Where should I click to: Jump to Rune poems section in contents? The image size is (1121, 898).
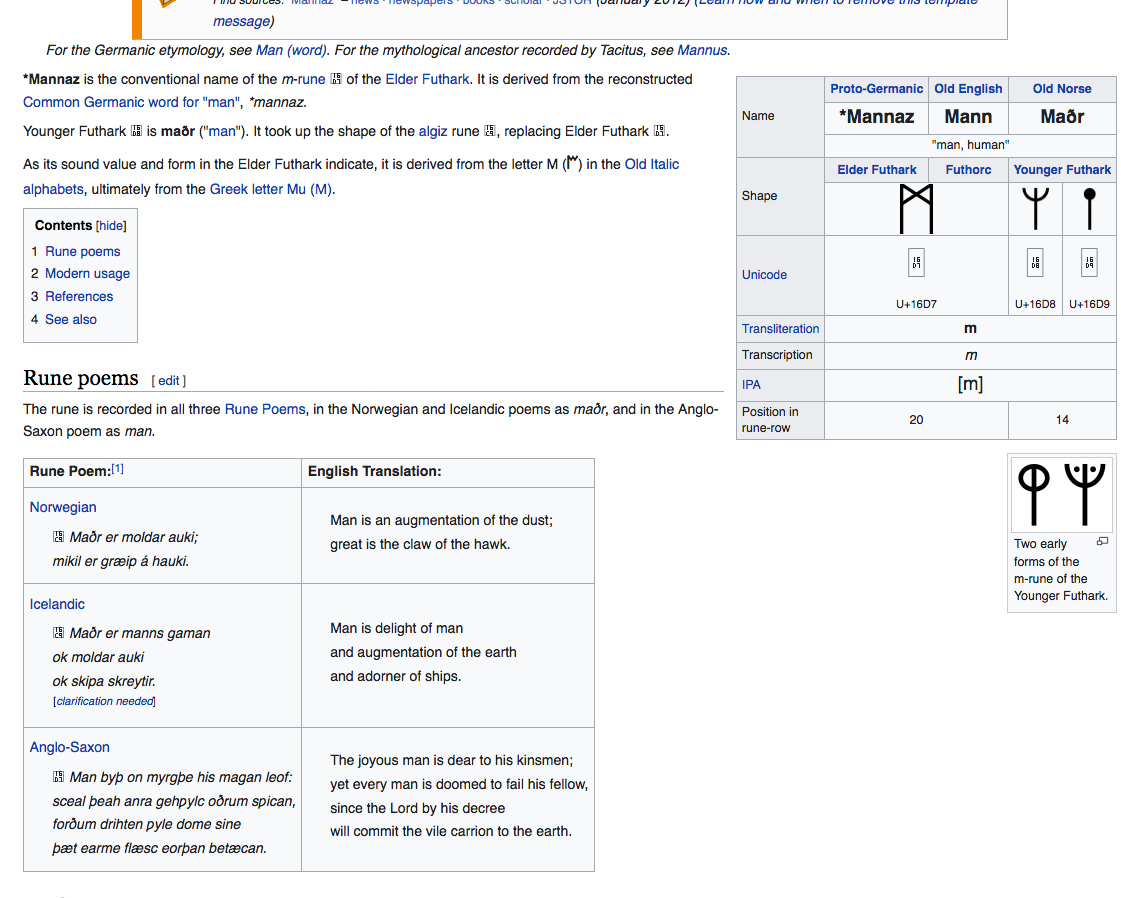[82, 251]
